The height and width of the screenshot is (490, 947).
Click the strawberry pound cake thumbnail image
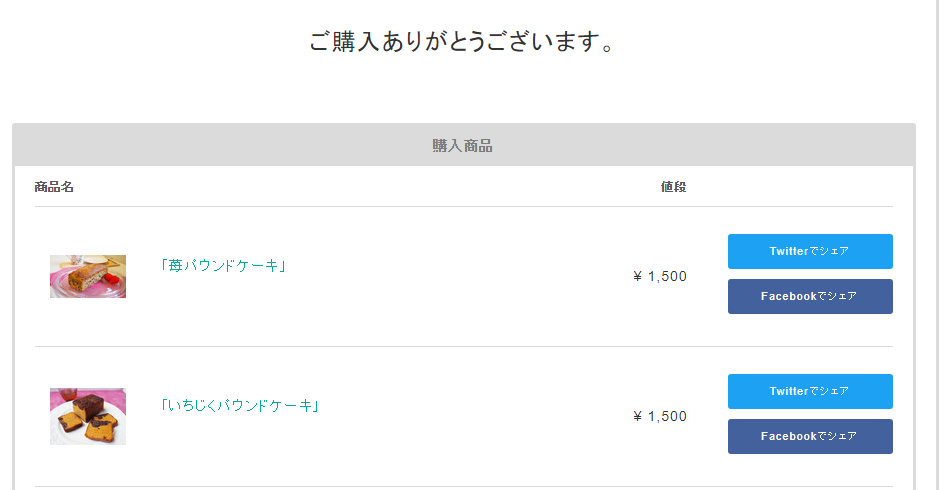(x=88, y=276)
